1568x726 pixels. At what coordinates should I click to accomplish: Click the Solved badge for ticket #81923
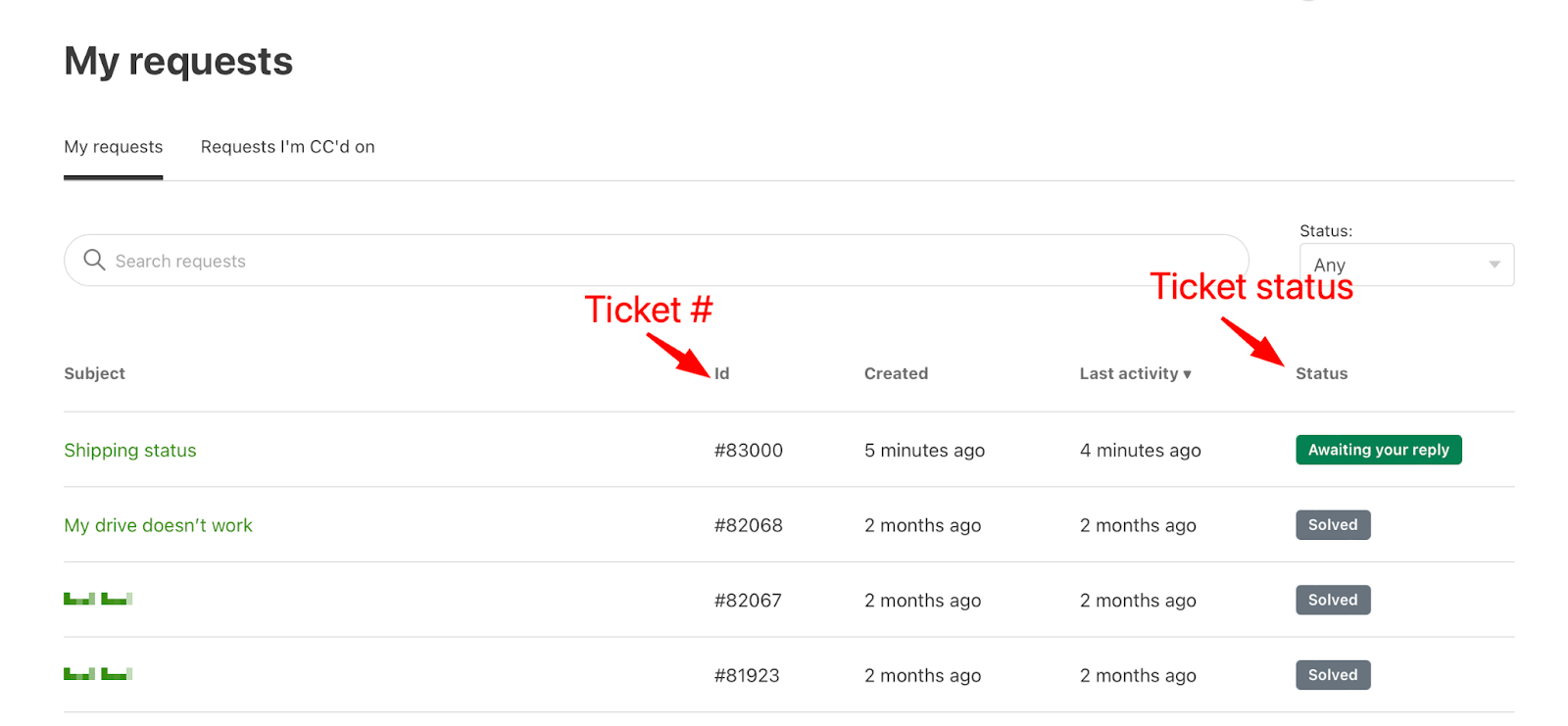(x=1333, y=675)
